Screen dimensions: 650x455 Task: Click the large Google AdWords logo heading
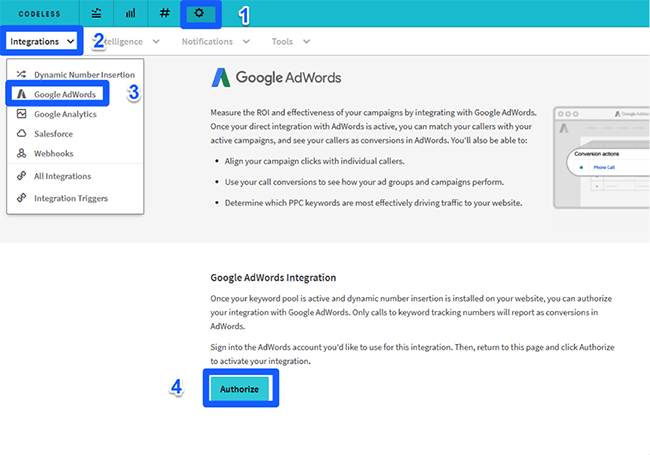click(x=276, y=77)
